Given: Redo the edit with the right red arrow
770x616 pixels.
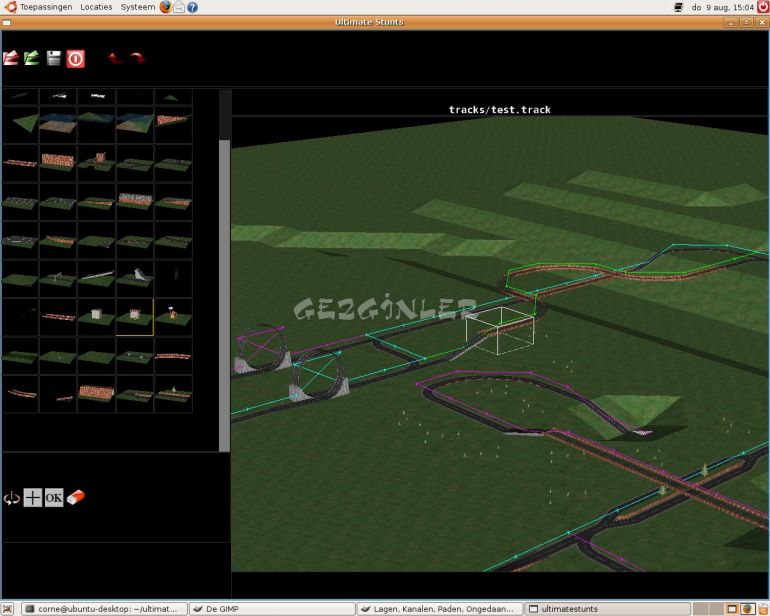Looking at the screenshot, I should pyautogui.click(x=138, y=58).
